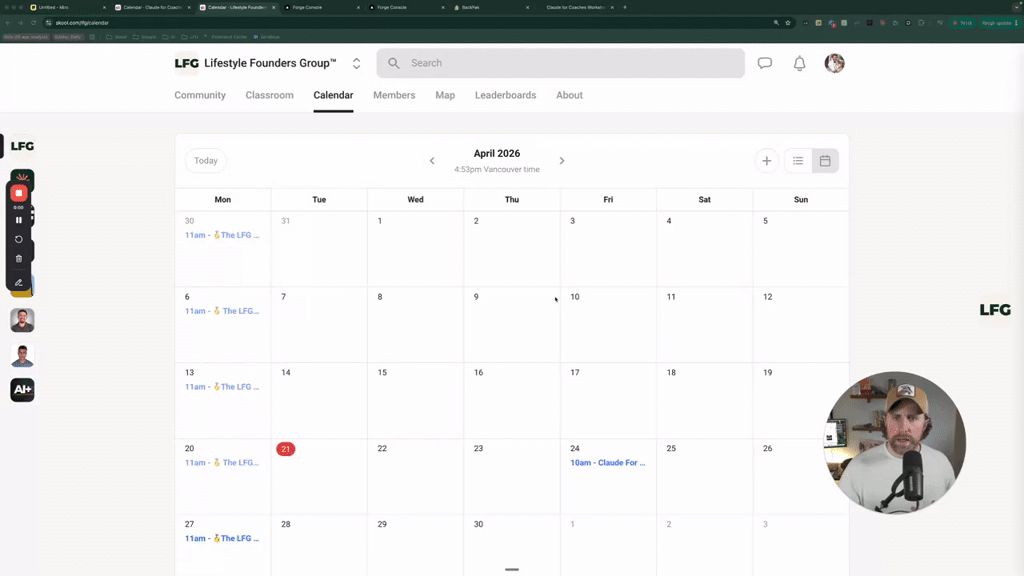Switch to BackPak browser tab

click(x=490, y=7)
